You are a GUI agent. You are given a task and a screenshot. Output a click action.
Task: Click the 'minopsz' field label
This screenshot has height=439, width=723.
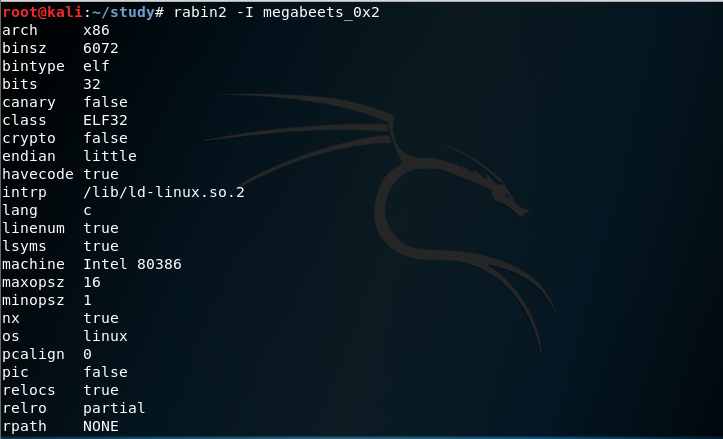[33, 301]
